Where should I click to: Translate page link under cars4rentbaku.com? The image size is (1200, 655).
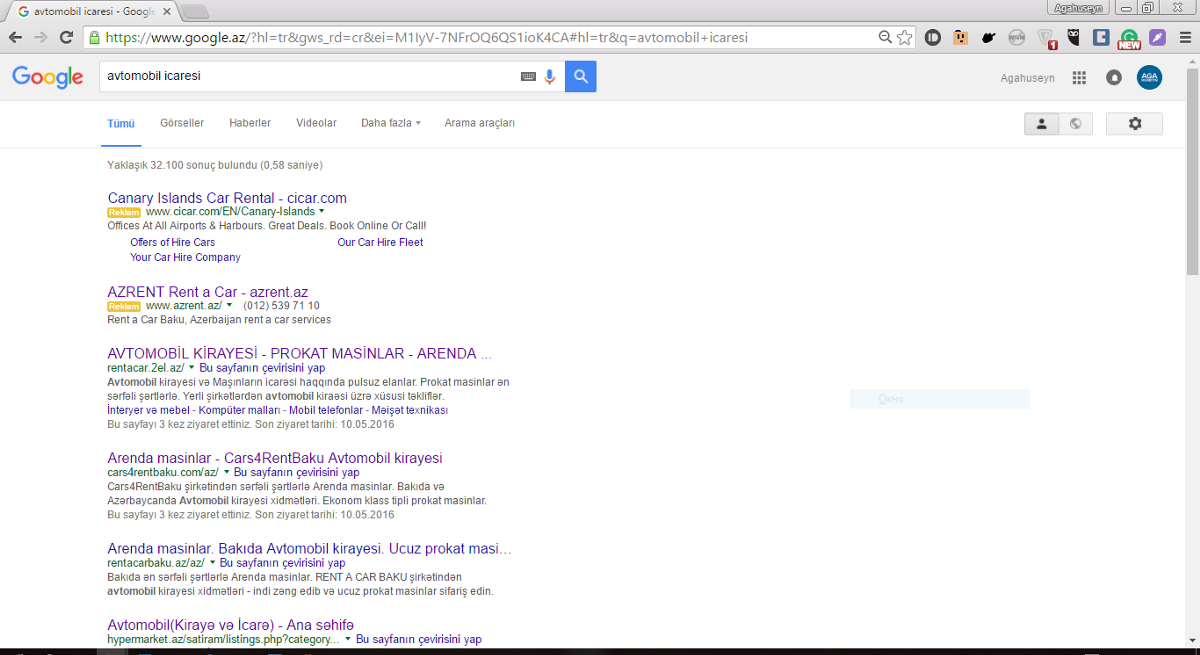point(296,472)
